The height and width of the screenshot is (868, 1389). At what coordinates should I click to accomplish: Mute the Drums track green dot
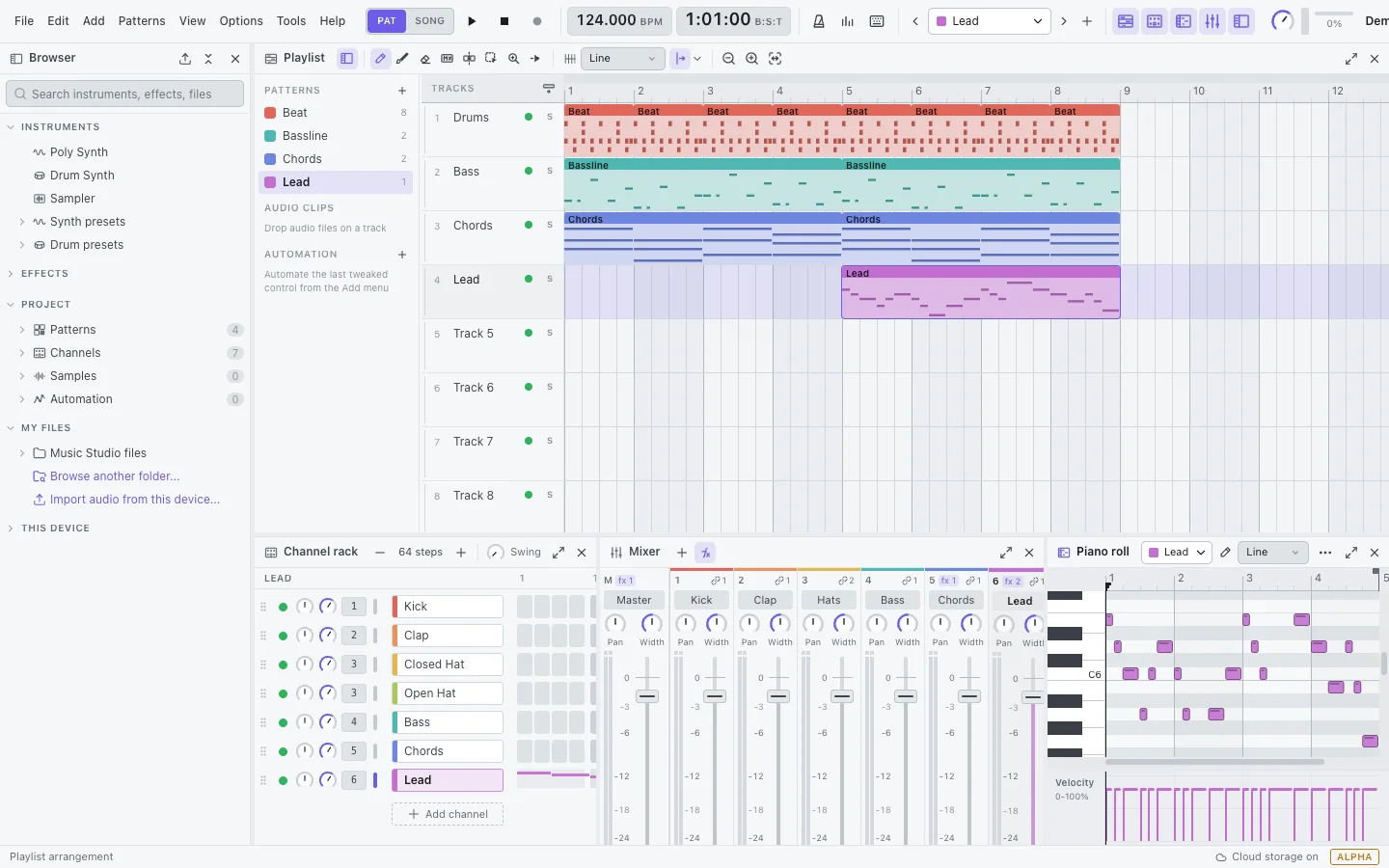pos(529,117)
